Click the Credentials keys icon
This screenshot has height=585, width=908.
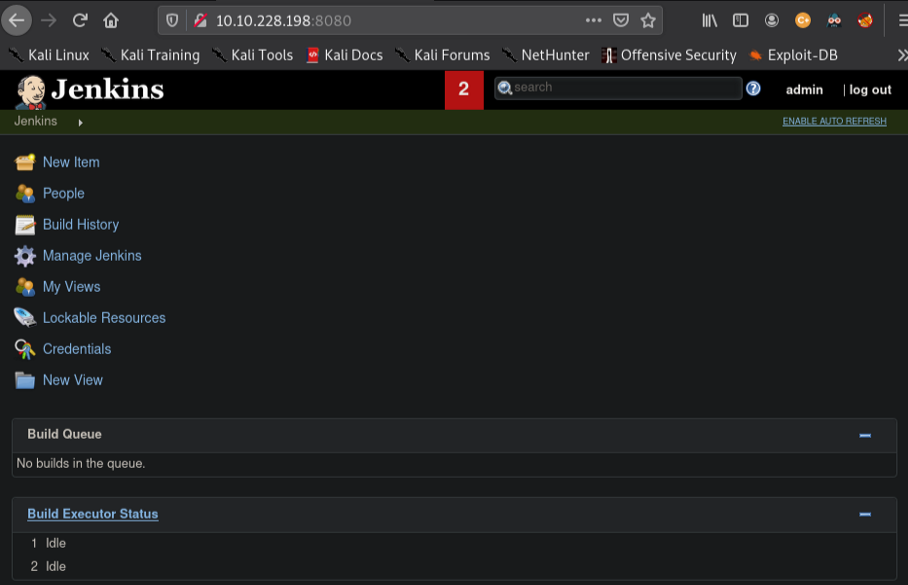(x=24, y=349)
